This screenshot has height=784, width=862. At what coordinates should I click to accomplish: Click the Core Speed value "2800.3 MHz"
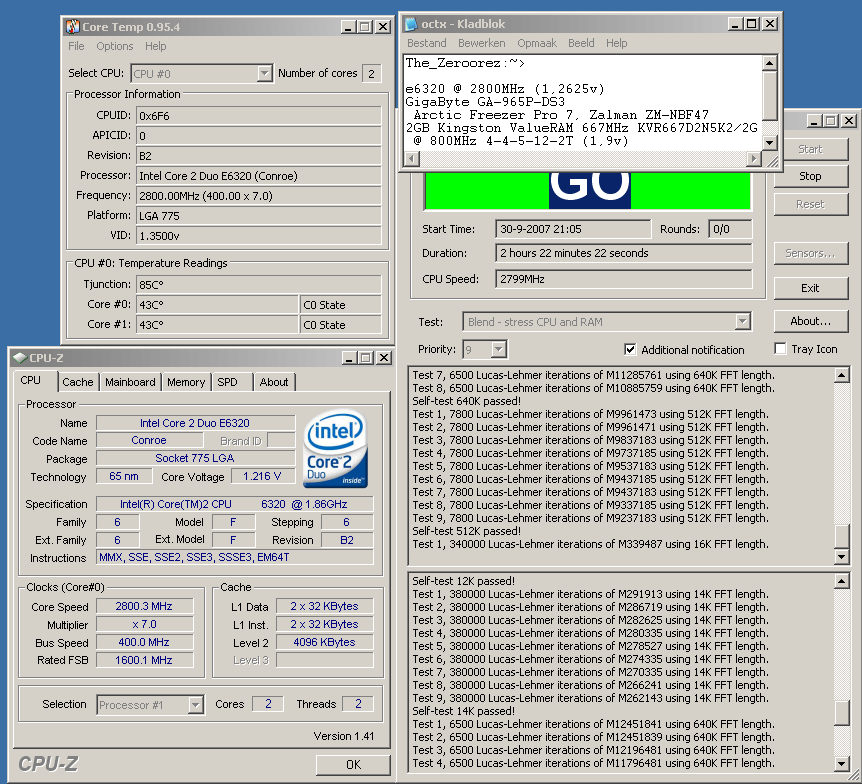145,606
